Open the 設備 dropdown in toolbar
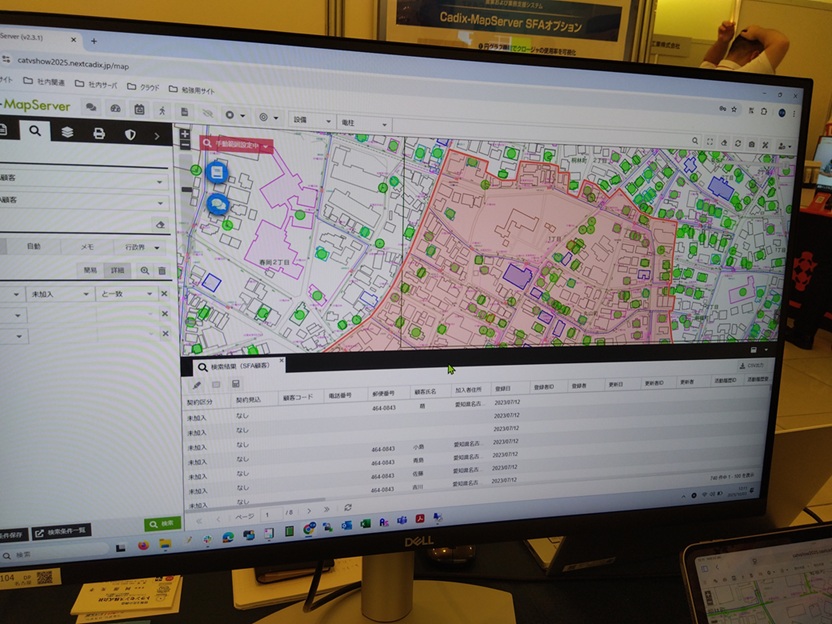 point(312,120)
